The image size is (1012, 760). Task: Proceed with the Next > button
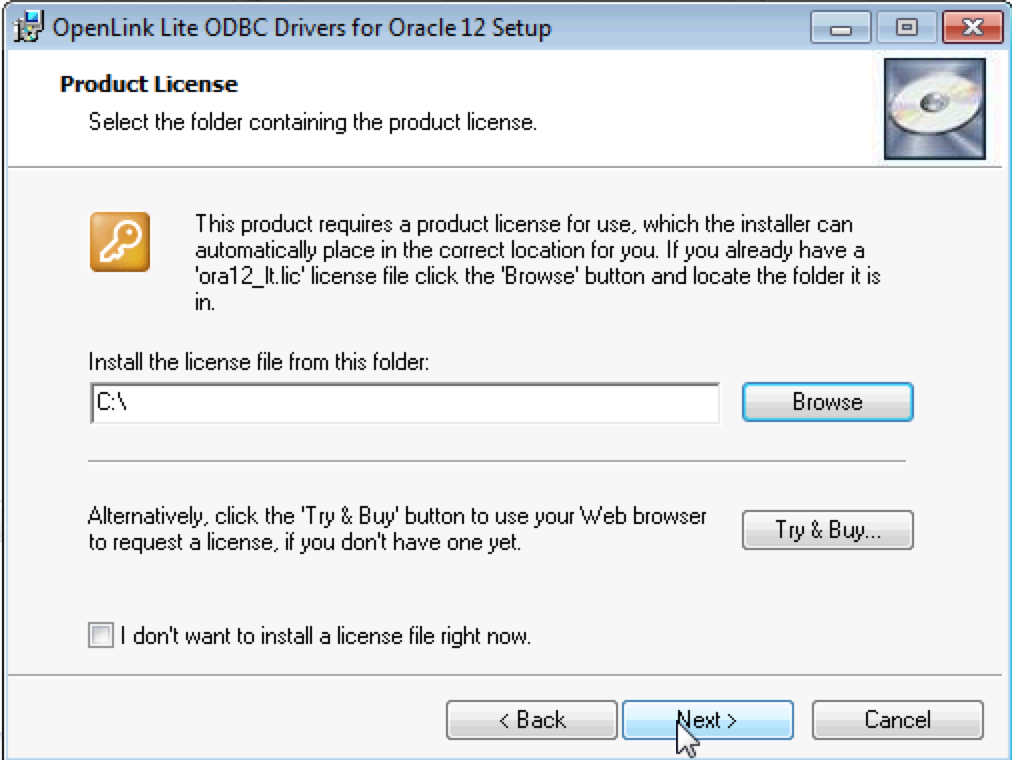[x=707, y=720]
